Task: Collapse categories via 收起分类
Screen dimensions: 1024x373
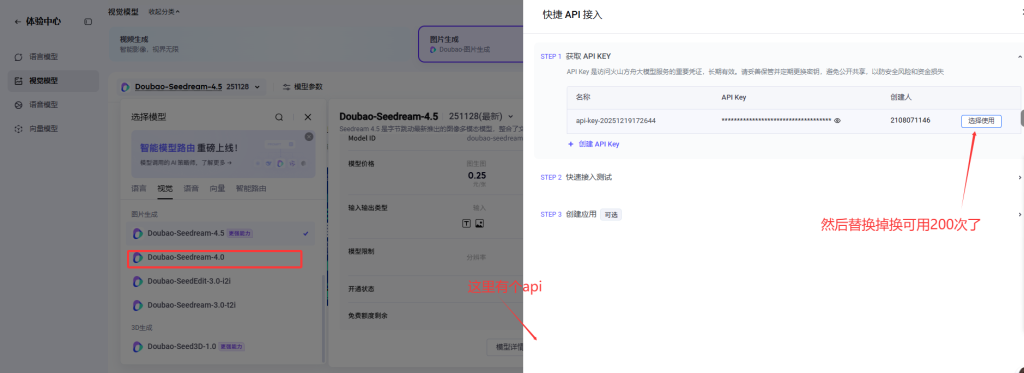Action: pyautogui.click(x=164, y=12)
